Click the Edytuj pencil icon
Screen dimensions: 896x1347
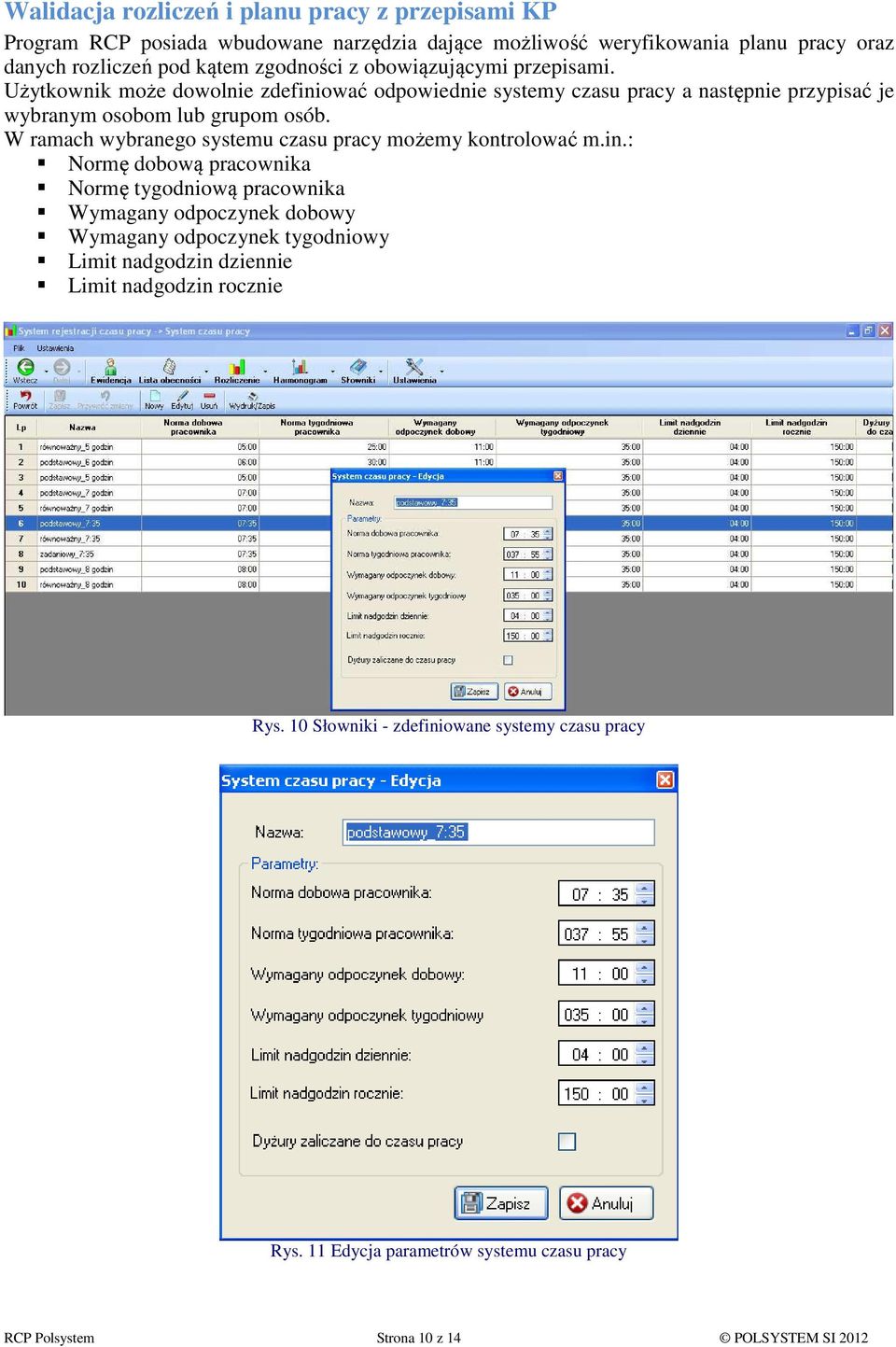pos(182,396)
